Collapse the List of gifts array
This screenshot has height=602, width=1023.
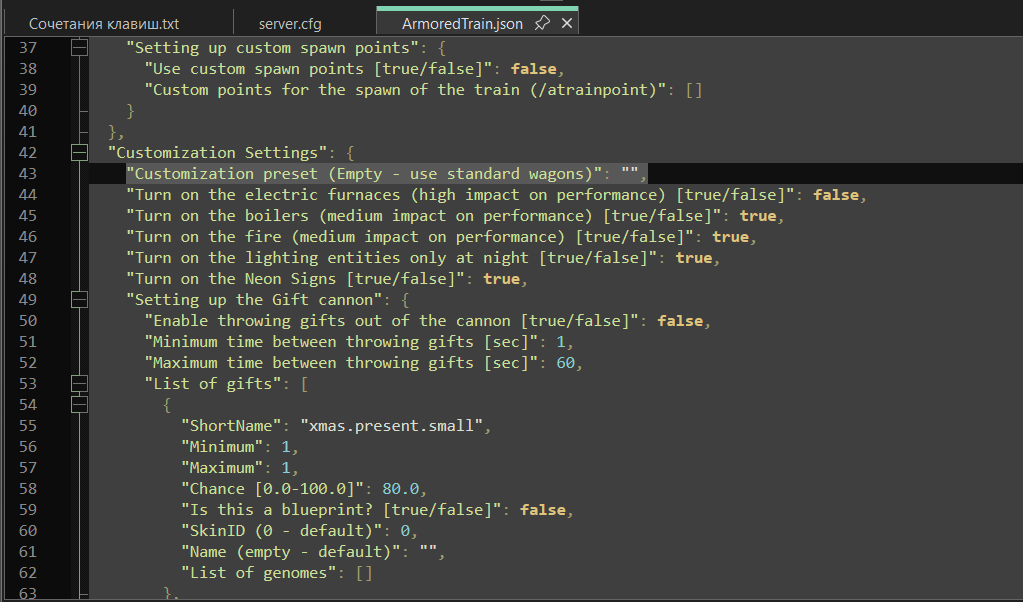point(79,384)
